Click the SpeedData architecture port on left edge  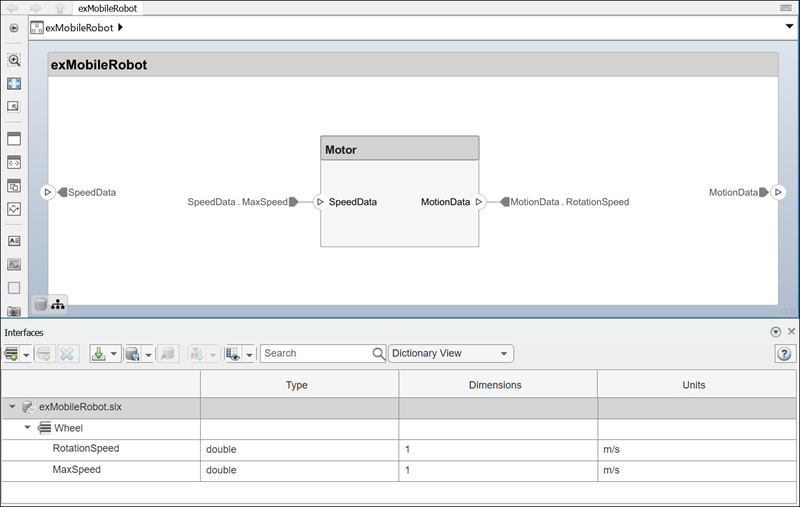(47, 192)
